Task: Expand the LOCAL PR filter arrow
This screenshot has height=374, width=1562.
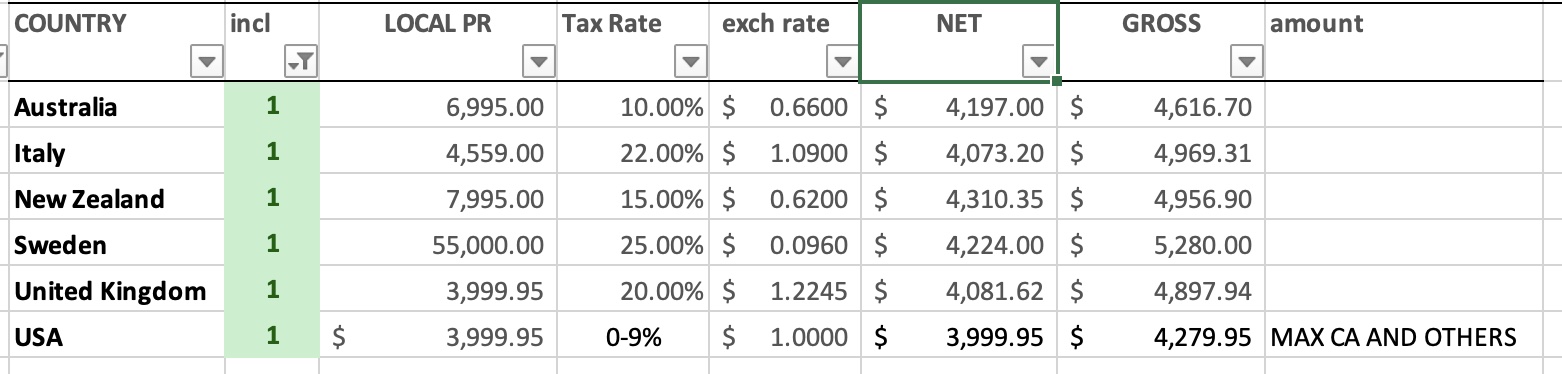Action: click(538, 63)
